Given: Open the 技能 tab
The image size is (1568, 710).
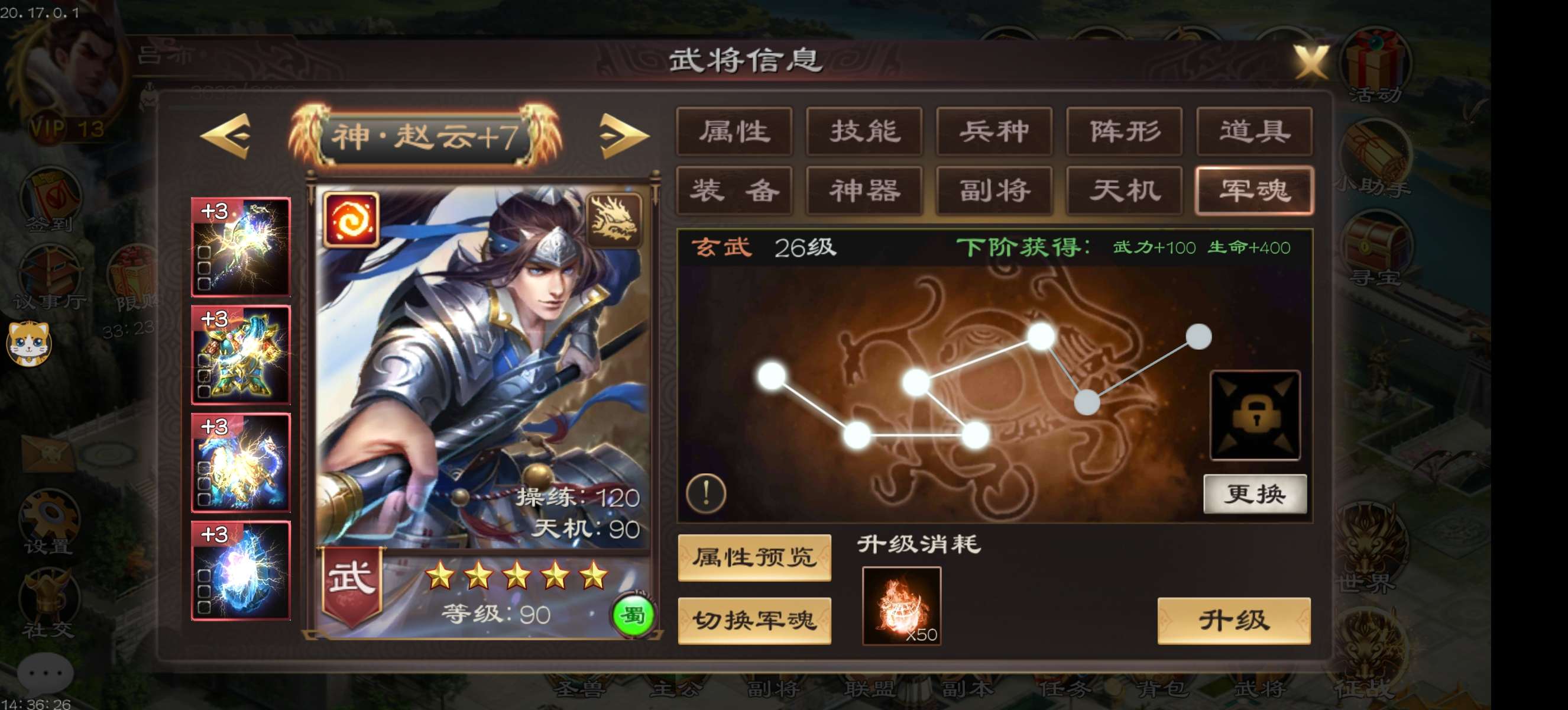Looking at the screenshot, I should coord(864,131).
